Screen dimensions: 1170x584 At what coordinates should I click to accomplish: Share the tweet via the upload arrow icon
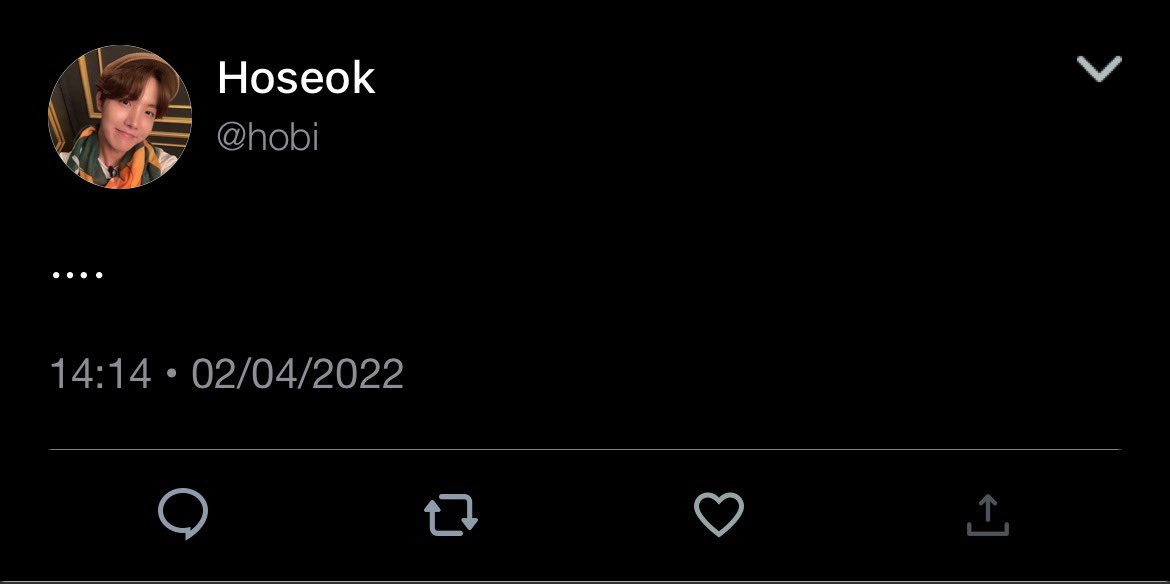[987, 515]
